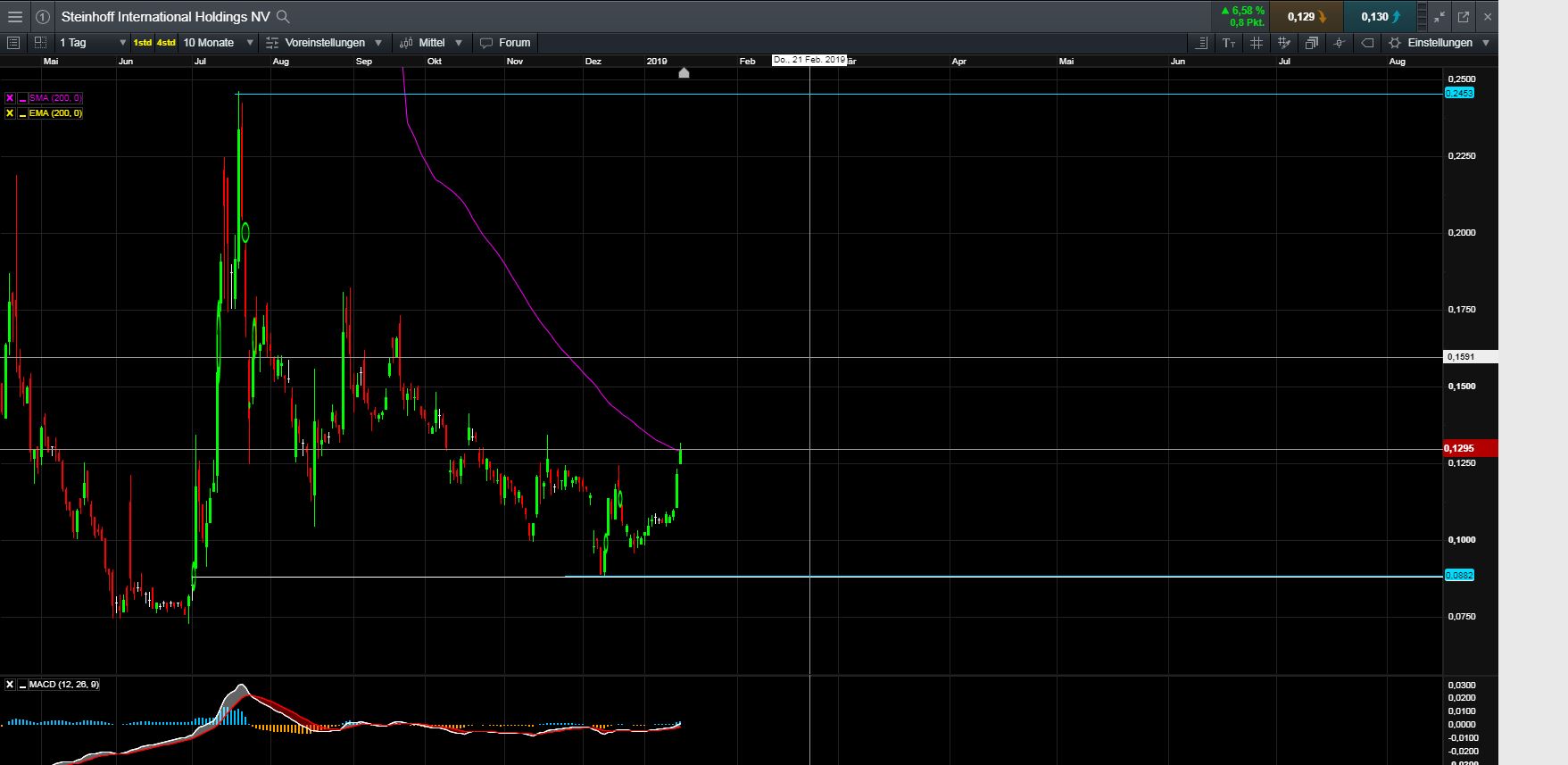This screenshot has height=765, width=1568.
Task: Click the Sep label on time axis
Action: coord(364,62)
